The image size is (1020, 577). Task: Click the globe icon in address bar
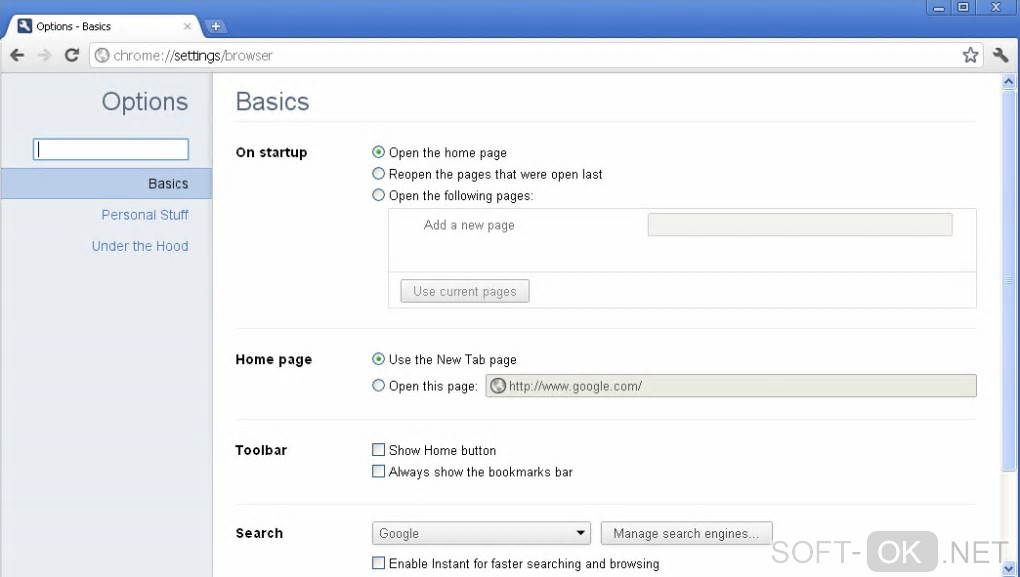click(102, 56)
